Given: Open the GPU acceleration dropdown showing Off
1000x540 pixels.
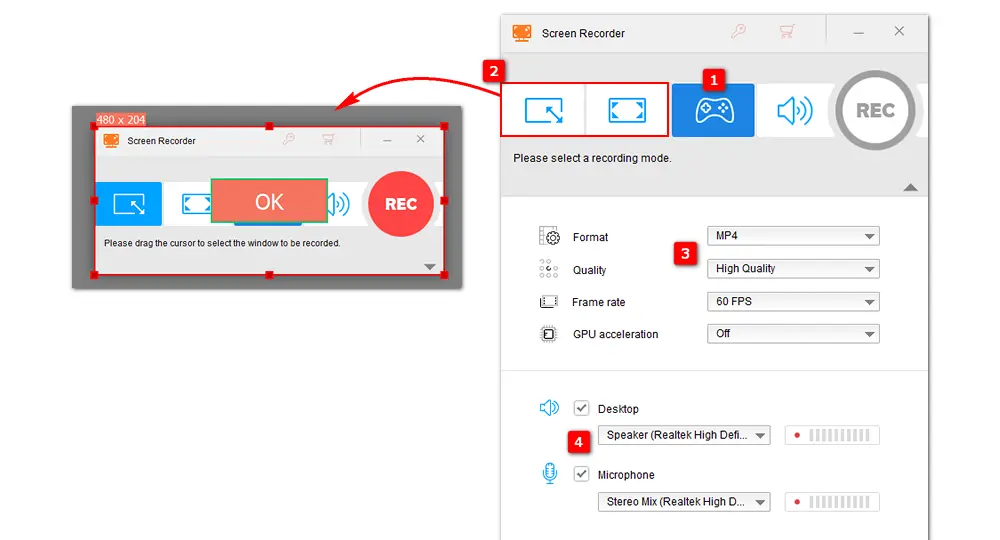Looking at the screenshot, I should (x=793, y=333).
